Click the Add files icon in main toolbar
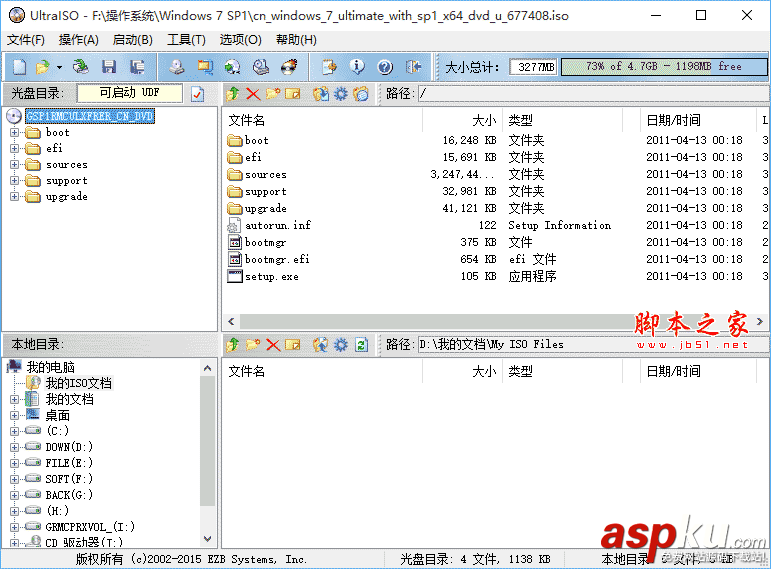Viewport: 771px width, 569px height. click(329, 66)
